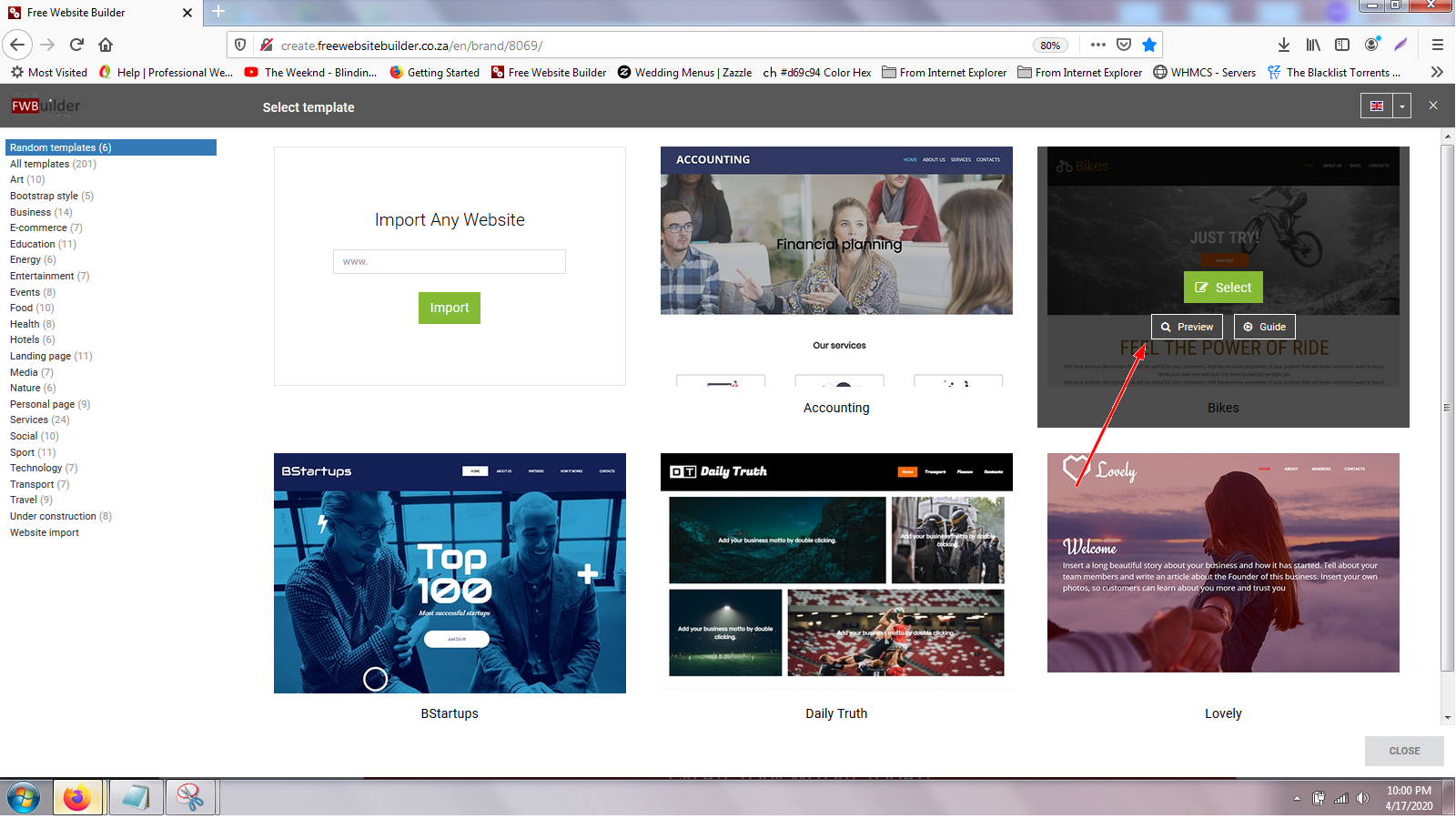Viewport: 1456px width, 819px height.
Task: Click the green Import button
Action: pyautogui.click(x=449, y=308)
